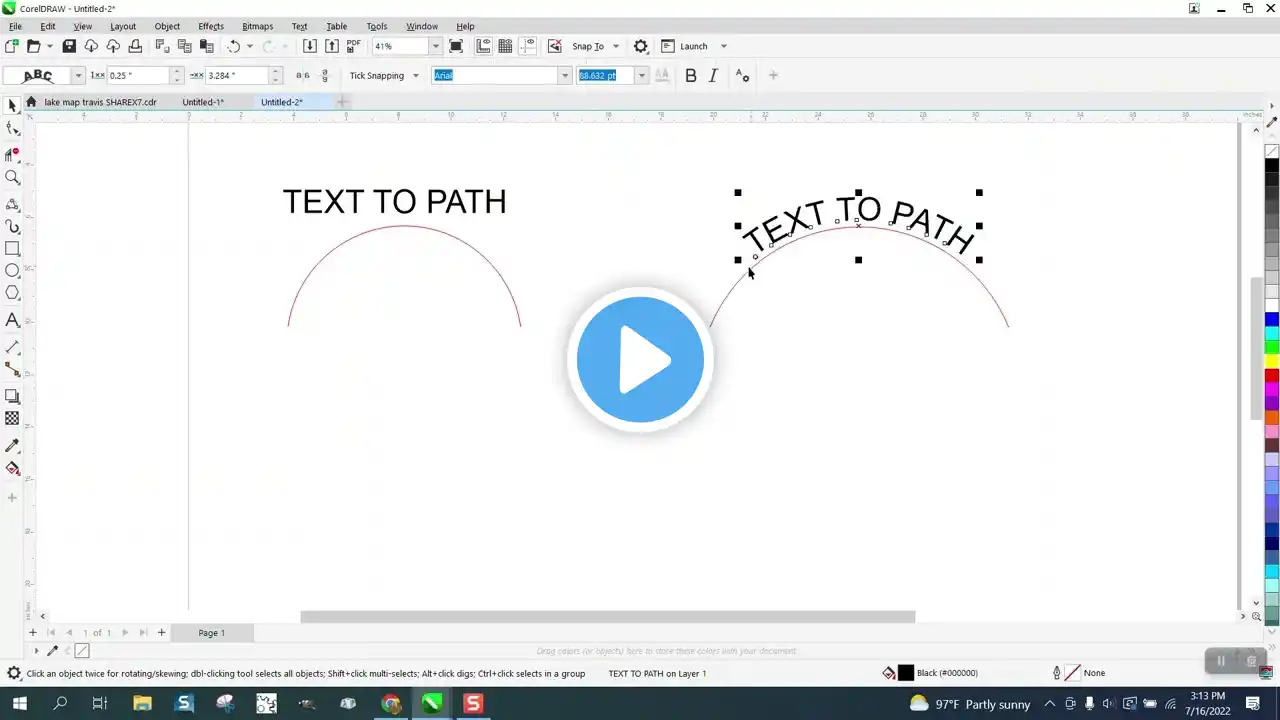
Task: Click the Full-screen preview icon
Action: coord(456,46)
